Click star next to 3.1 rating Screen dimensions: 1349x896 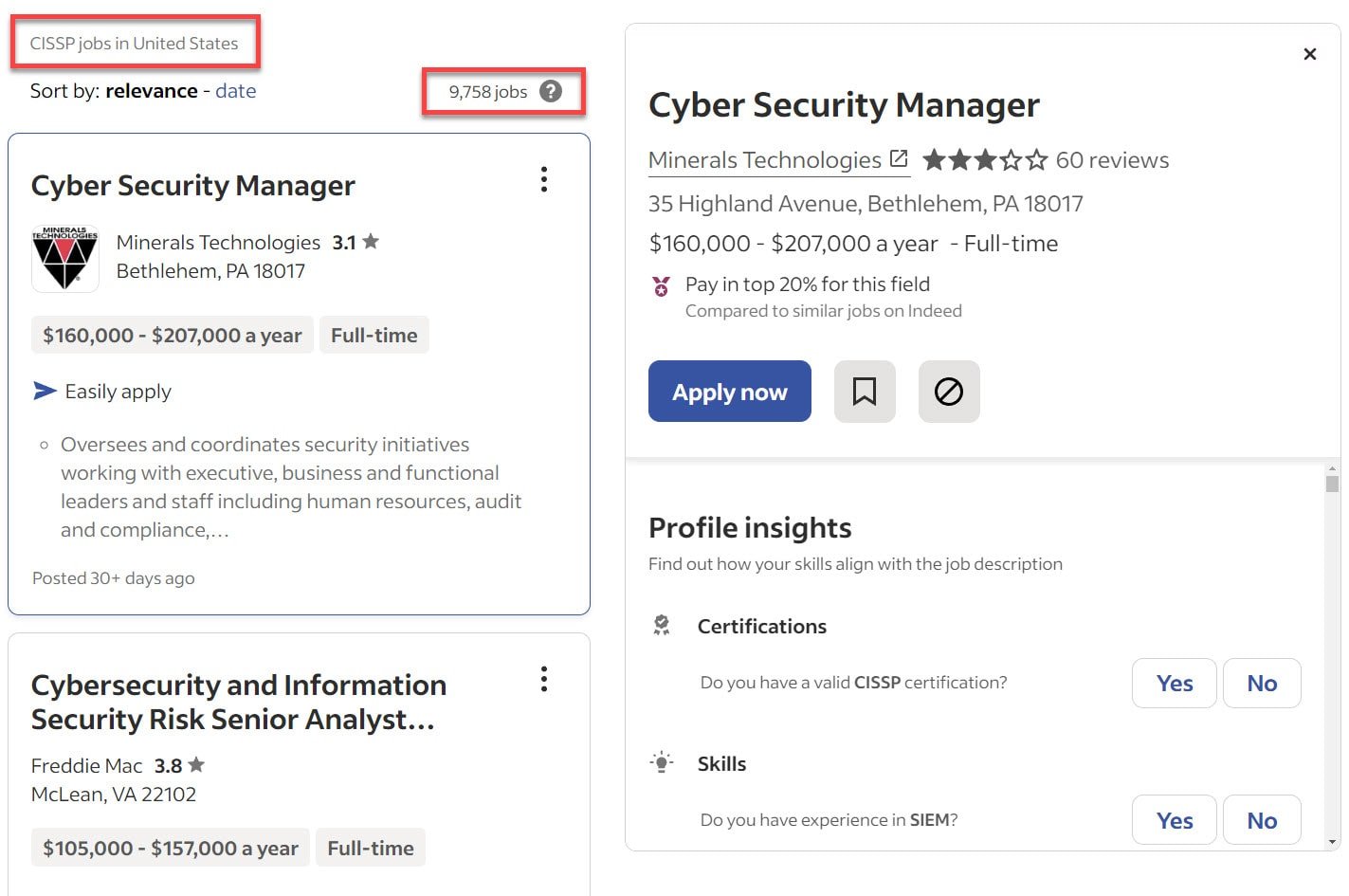click(x=371, y=242)
